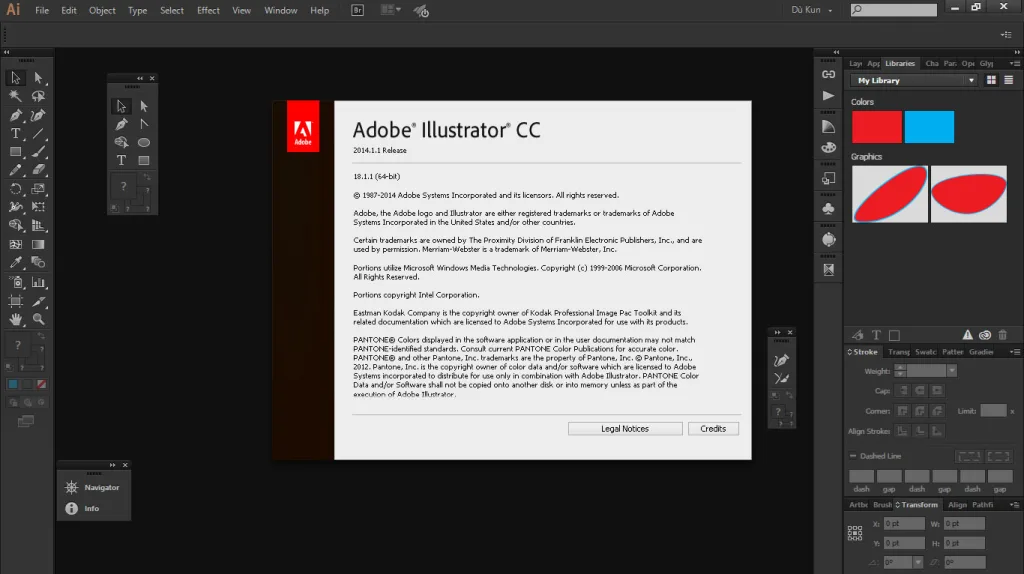
Task: Select the Rotate tool
Action: [x=15, y=189]
